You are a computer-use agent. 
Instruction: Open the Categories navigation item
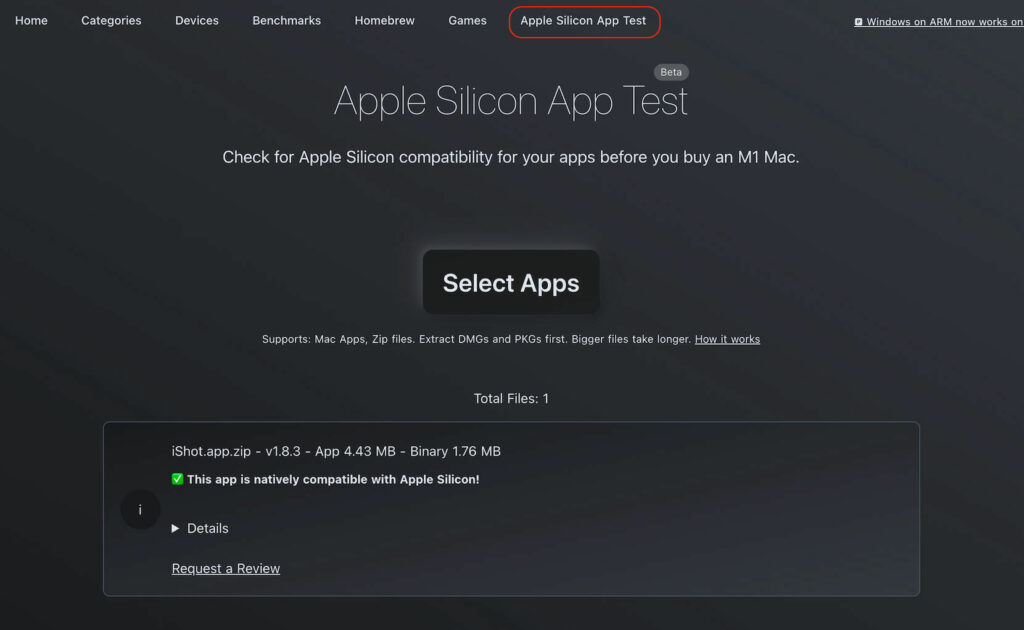pyautogui.click(x=111, y=21)
